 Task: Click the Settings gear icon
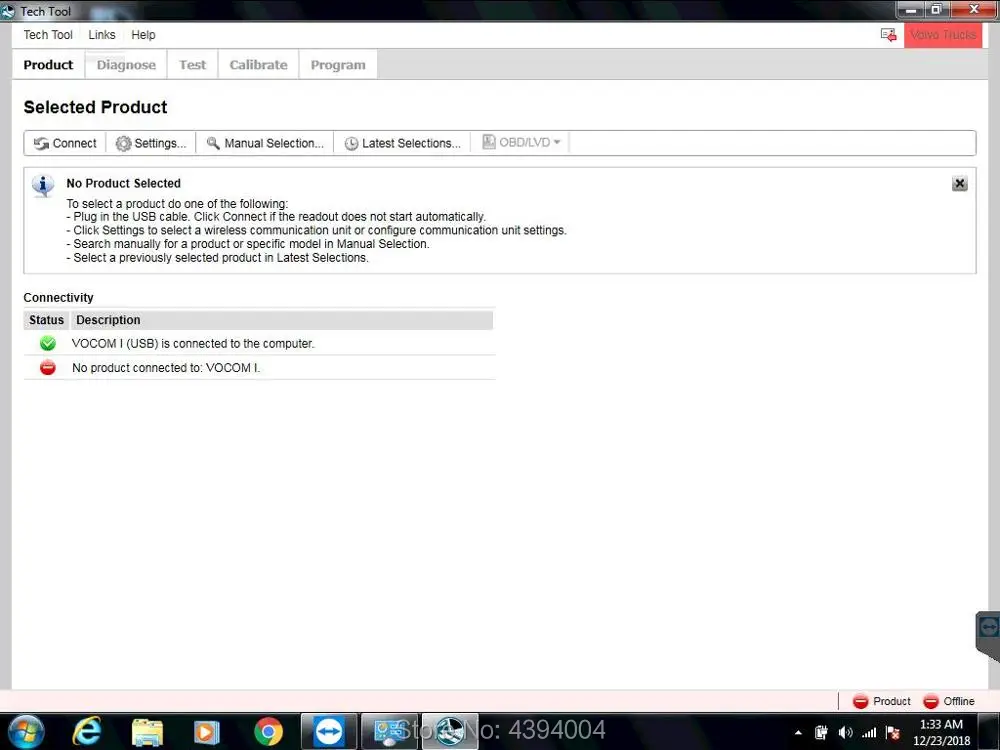pyautogui.click(x=123, y=143)
